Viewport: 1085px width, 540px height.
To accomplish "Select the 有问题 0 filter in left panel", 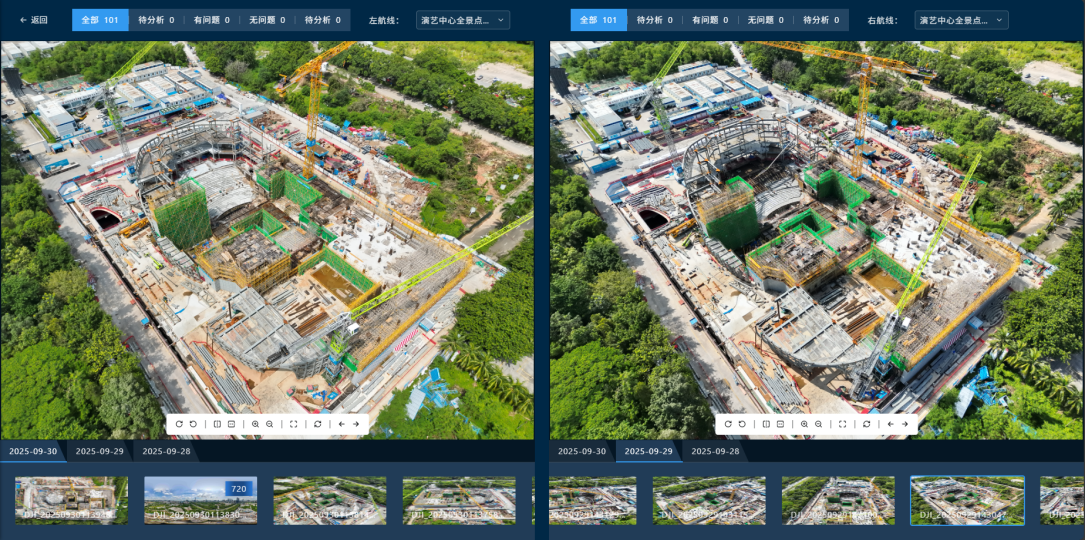I will coord(211,20).
